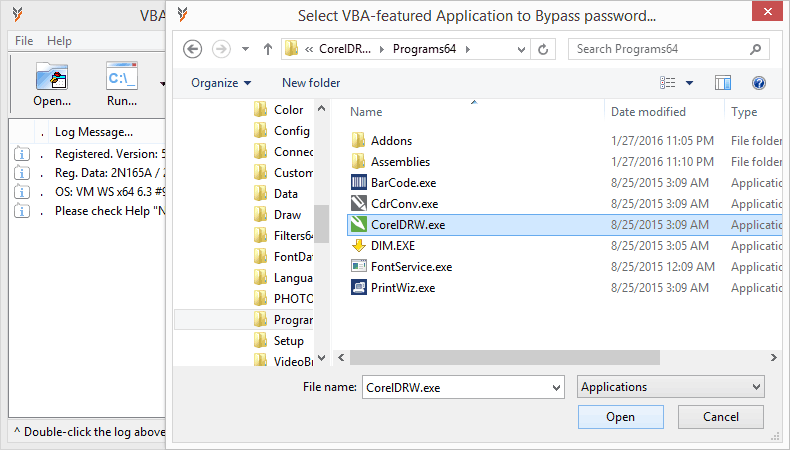Open dialog help icon
Screen dimensions: 790x450
(x=759, y=83)
